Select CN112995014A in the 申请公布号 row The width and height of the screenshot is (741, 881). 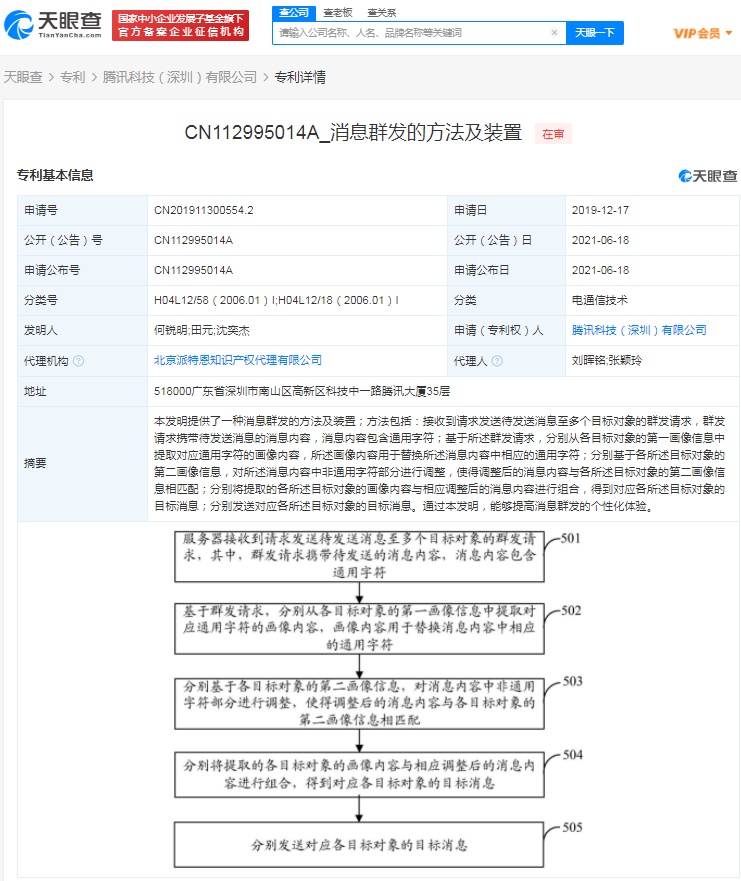(193, 270)
